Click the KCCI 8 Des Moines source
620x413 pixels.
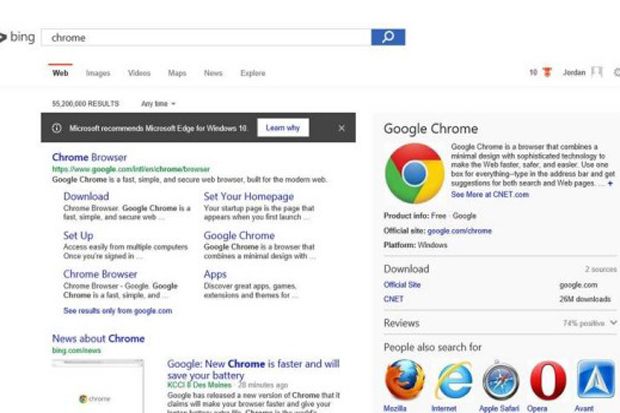[x=199, y=385]
